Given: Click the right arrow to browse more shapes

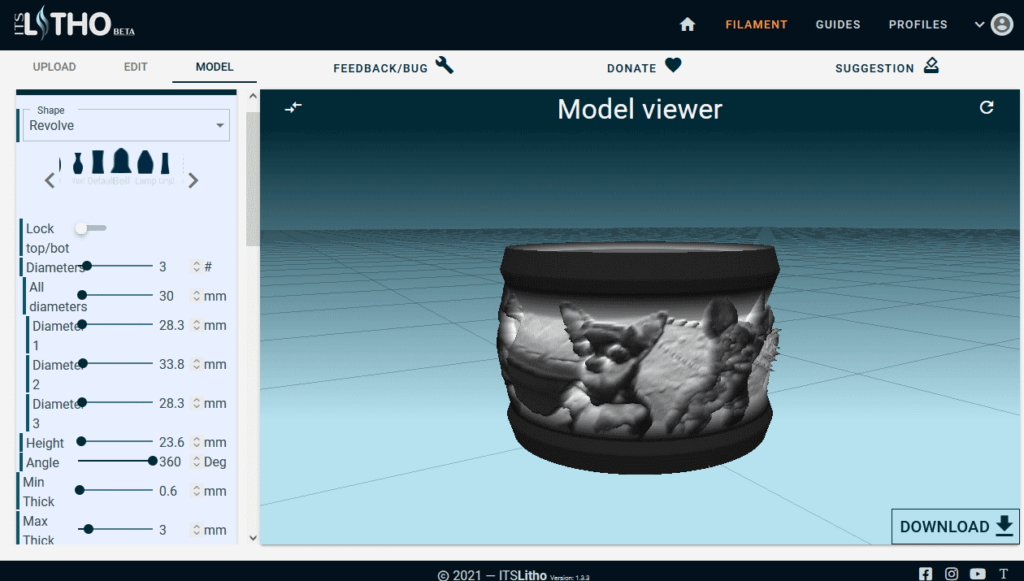Looking at the screenshot, I should pyautogui.click(x=193, y=180).
